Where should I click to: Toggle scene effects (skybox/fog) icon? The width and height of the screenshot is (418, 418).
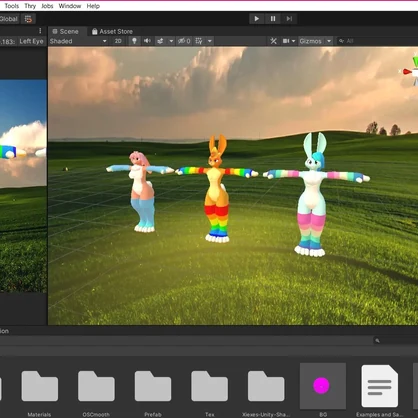pos(160,41)
